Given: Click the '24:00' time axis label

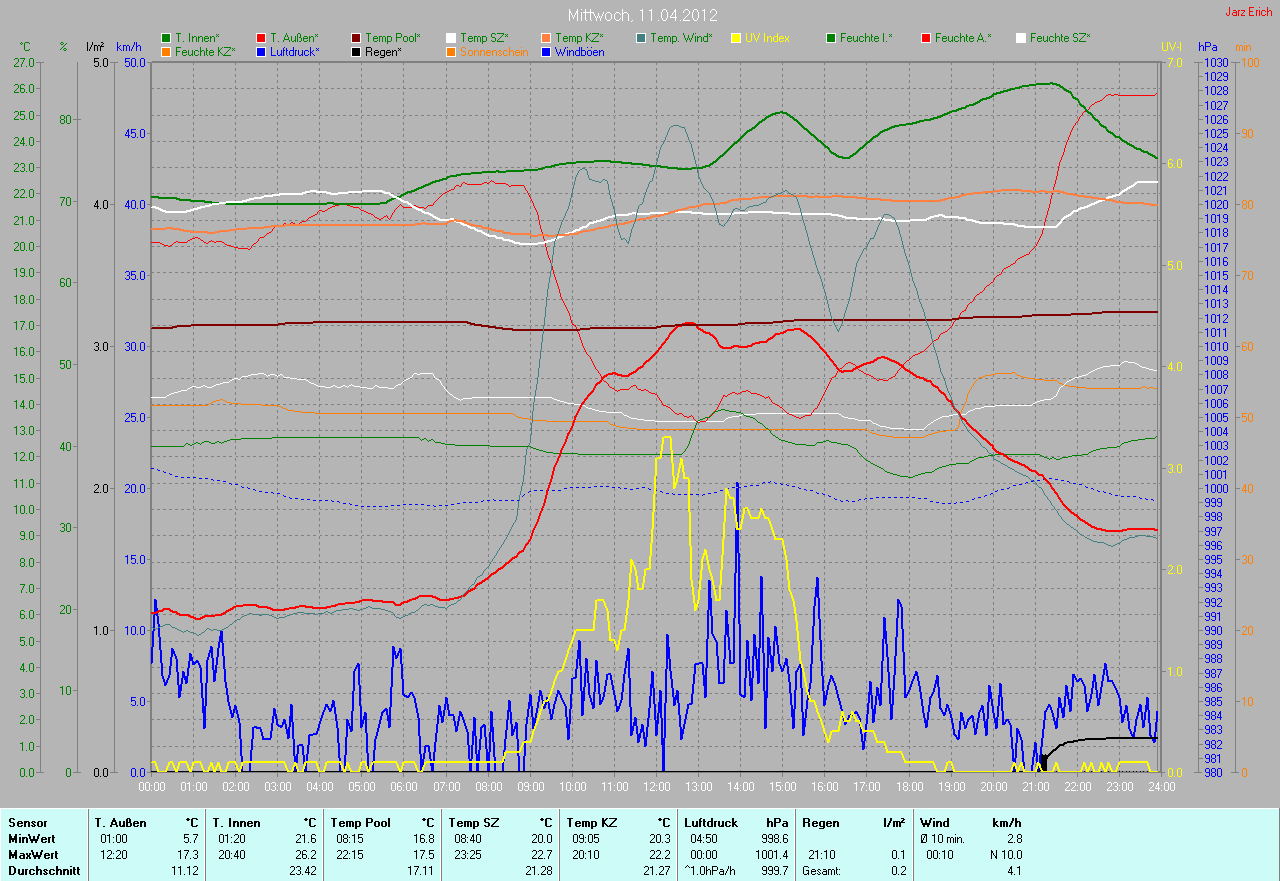Looking at the screenshot, I should click(x=1160, y=787).
